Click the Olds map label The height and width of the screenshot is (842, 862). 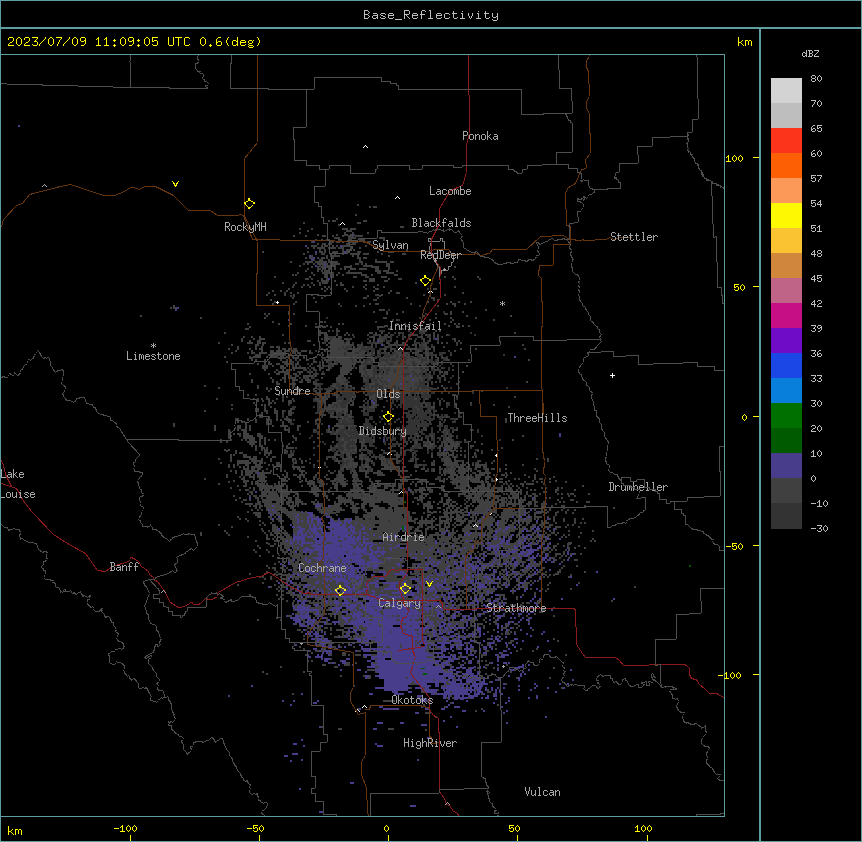coord(388,394)
